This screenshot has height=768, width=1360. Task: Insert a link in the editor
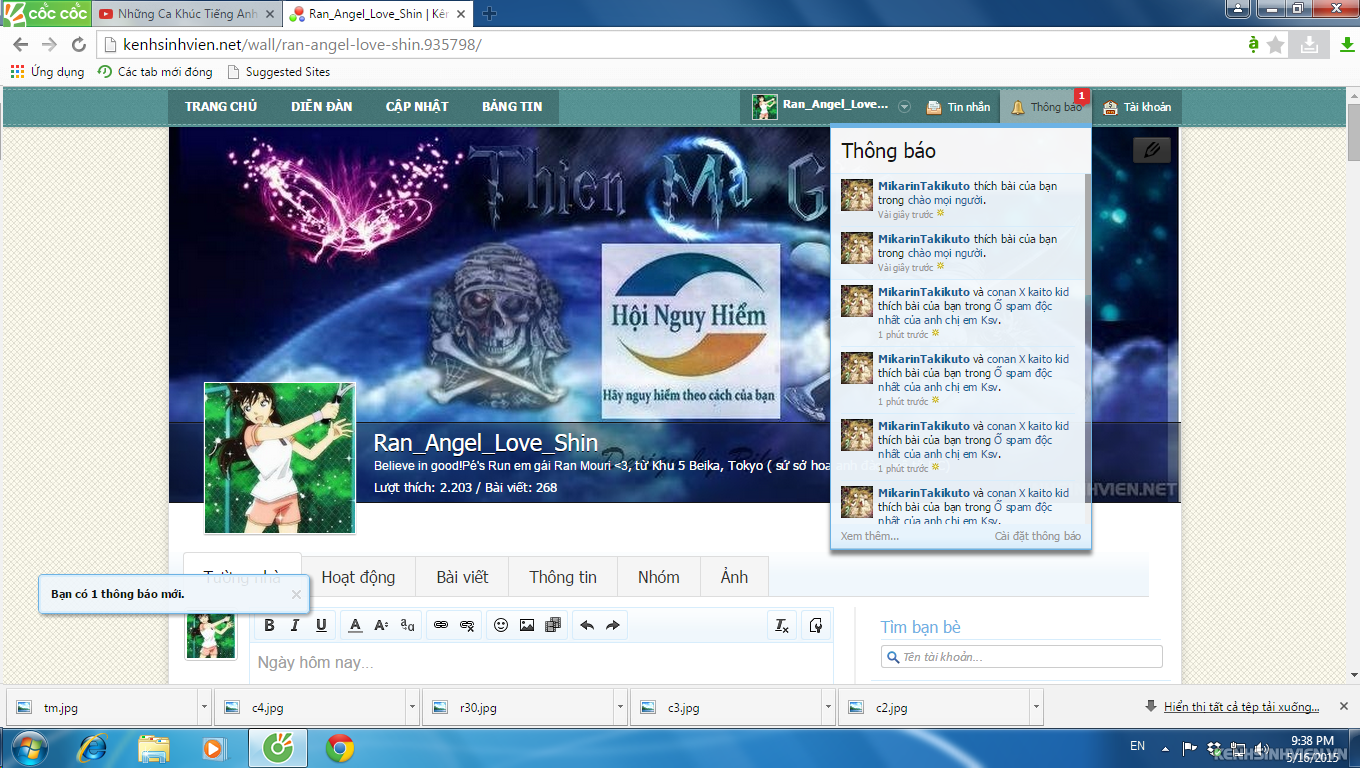click(x=441, y=625)
